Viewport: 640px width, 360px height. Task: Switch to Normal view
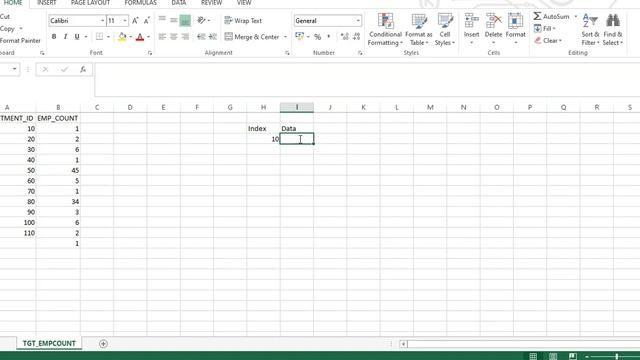pos(533,356)
